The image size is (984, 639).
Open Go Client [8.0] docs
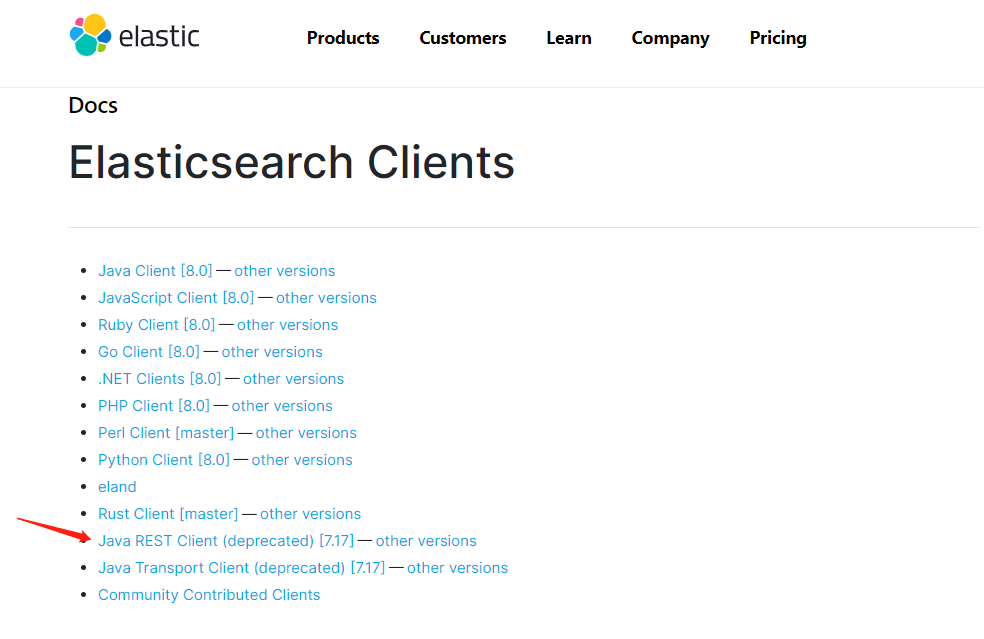coord(149,352)
